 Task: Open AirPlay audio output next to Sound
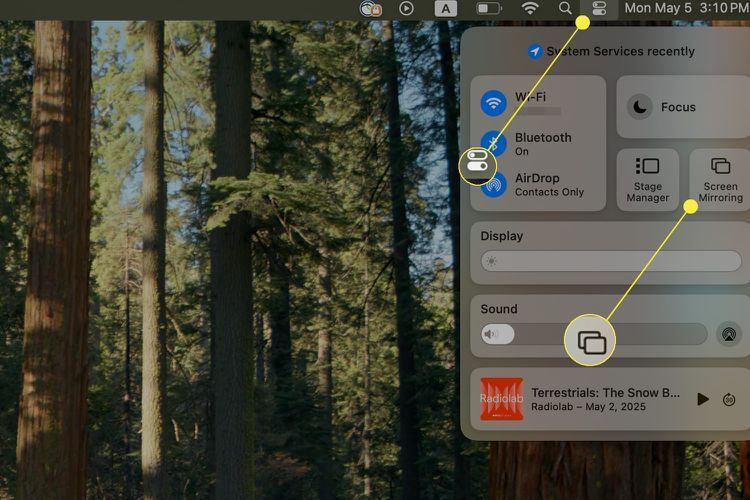point(729,334)
